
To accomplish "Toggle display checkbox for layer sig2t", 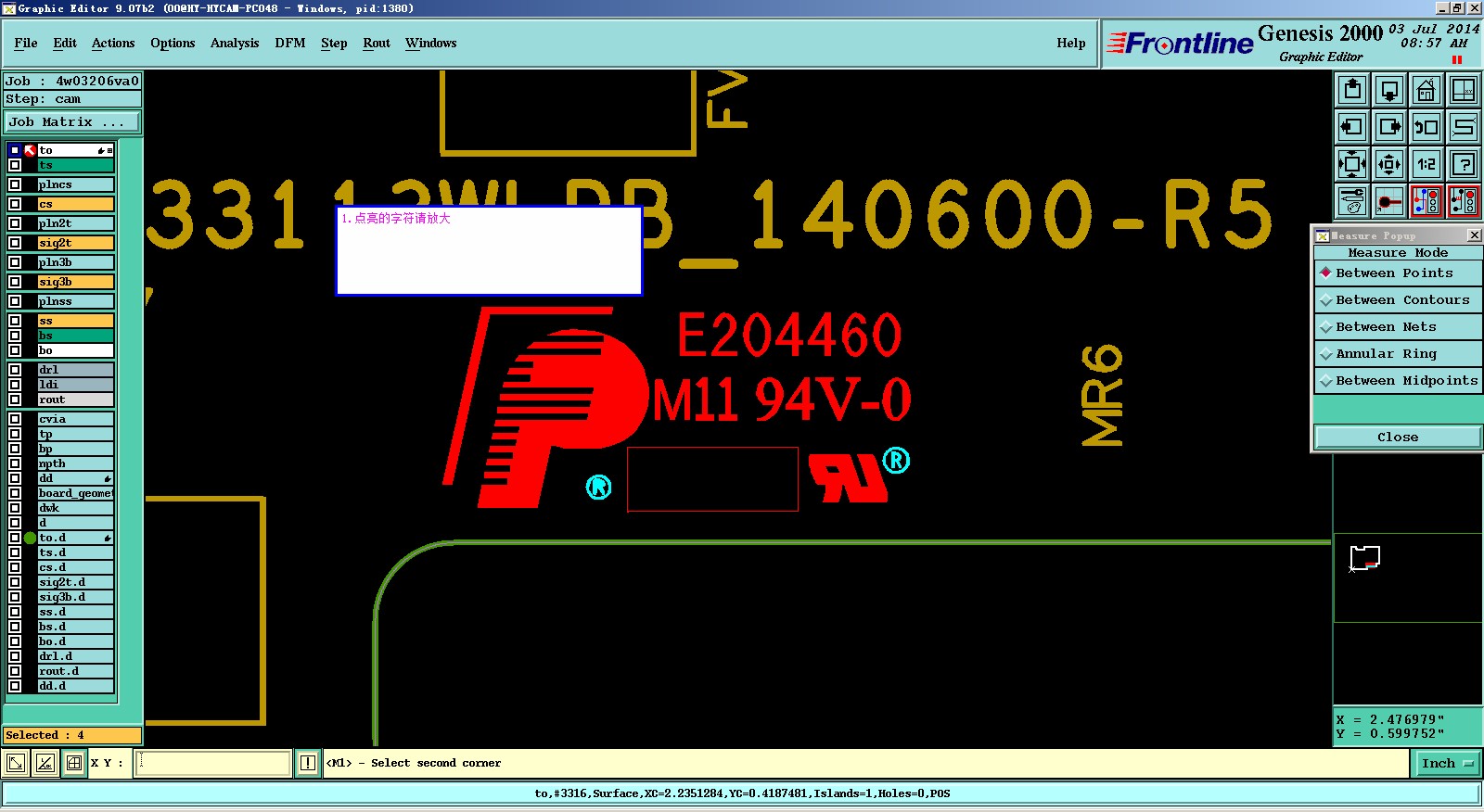I will [15, 243].
